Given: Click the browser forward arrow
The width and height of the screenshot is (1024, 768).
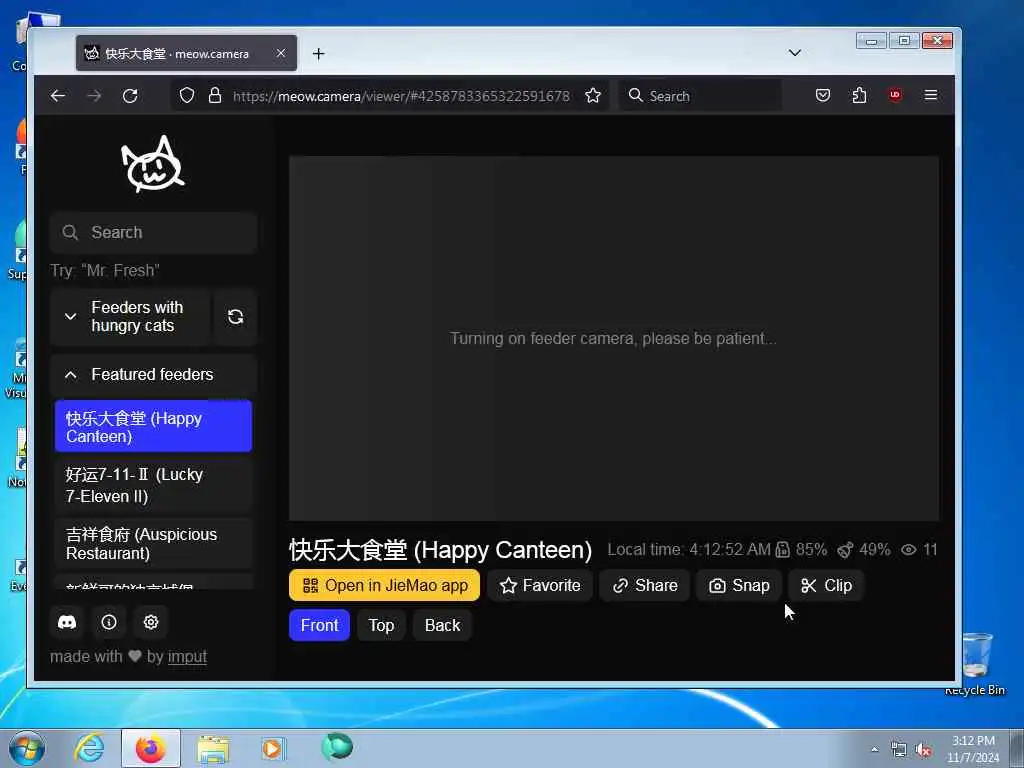Looking at the screenshot, I should point(94,96).
